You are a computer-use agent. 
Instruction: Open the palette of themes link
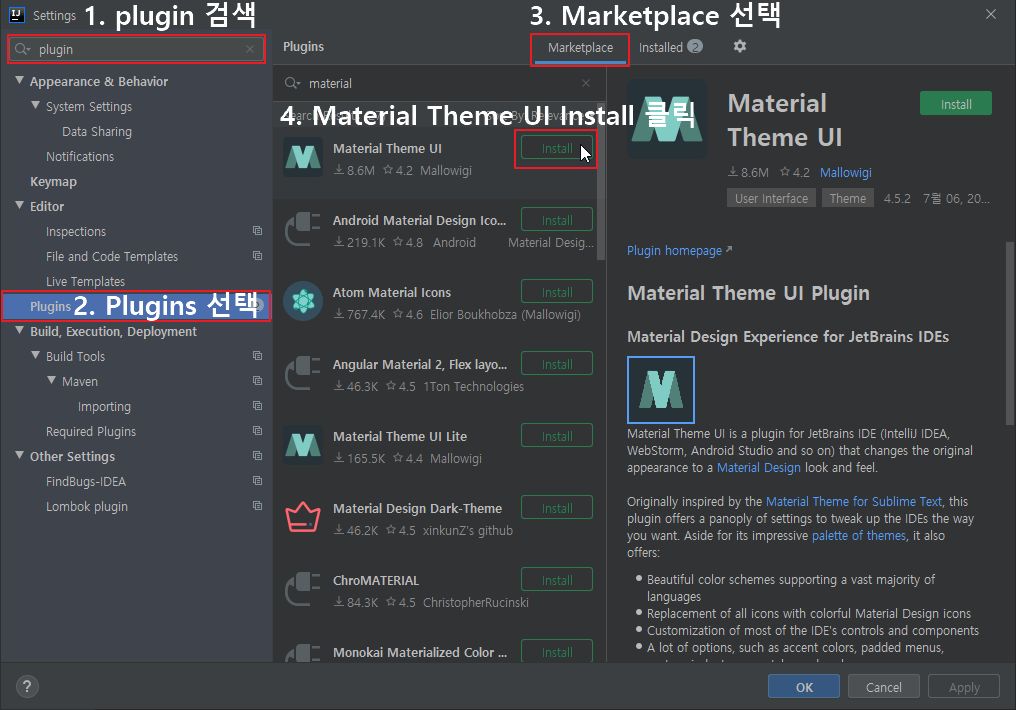pyautogui.click(x=859, y=536)
